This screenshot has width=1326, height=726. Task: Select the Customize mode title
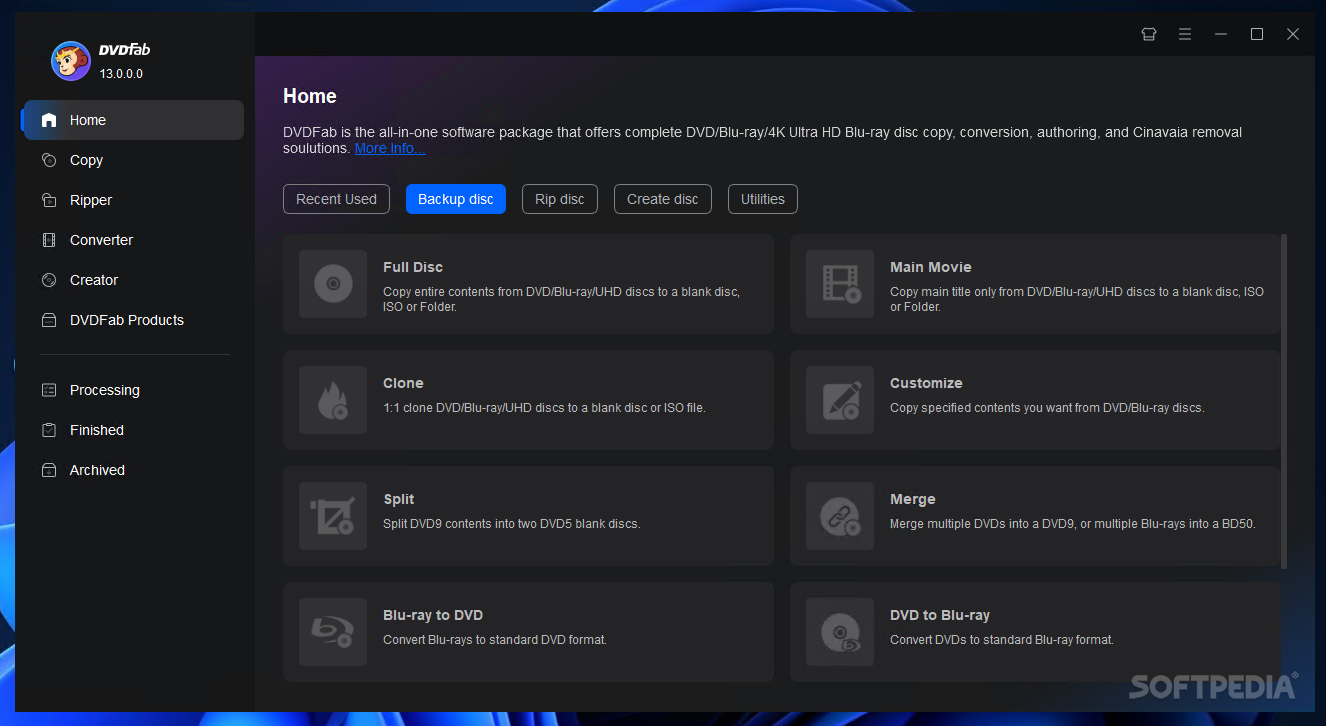pyautogui.click(x=926, y=383)
